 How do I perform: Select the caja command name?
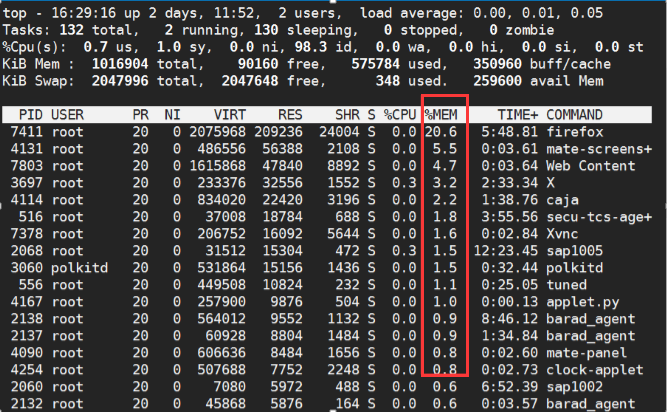[x=562, y=200]
